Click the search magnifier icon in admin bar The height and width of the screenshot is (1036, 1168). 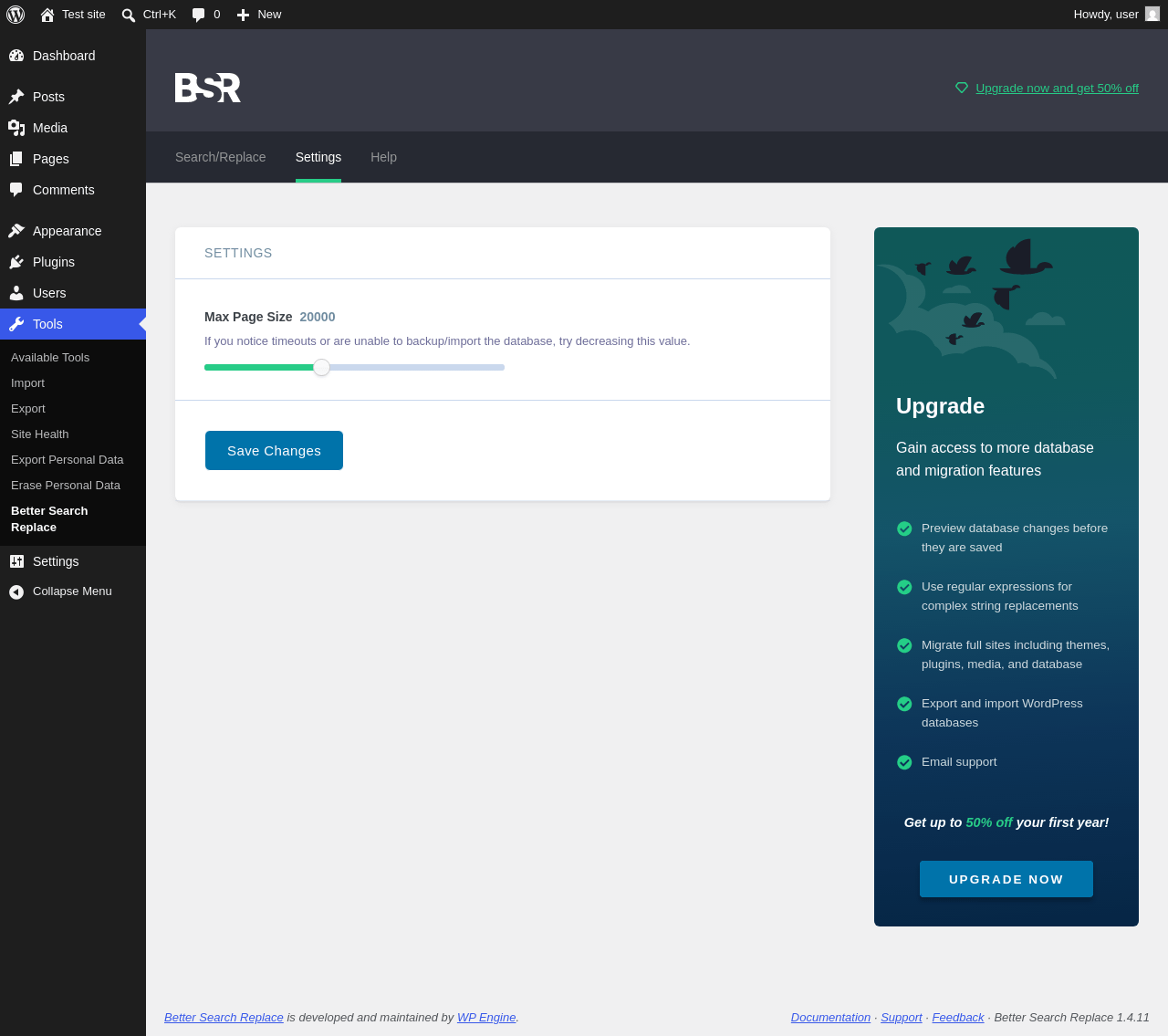coord(129,15)
